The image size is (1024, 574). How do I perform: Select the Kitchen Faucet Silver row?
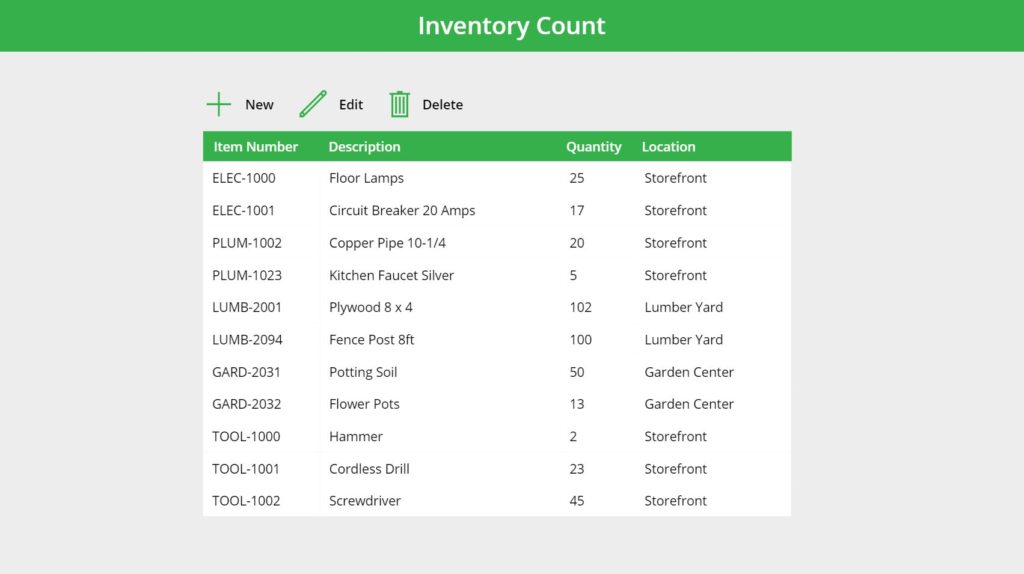(497, 275)
